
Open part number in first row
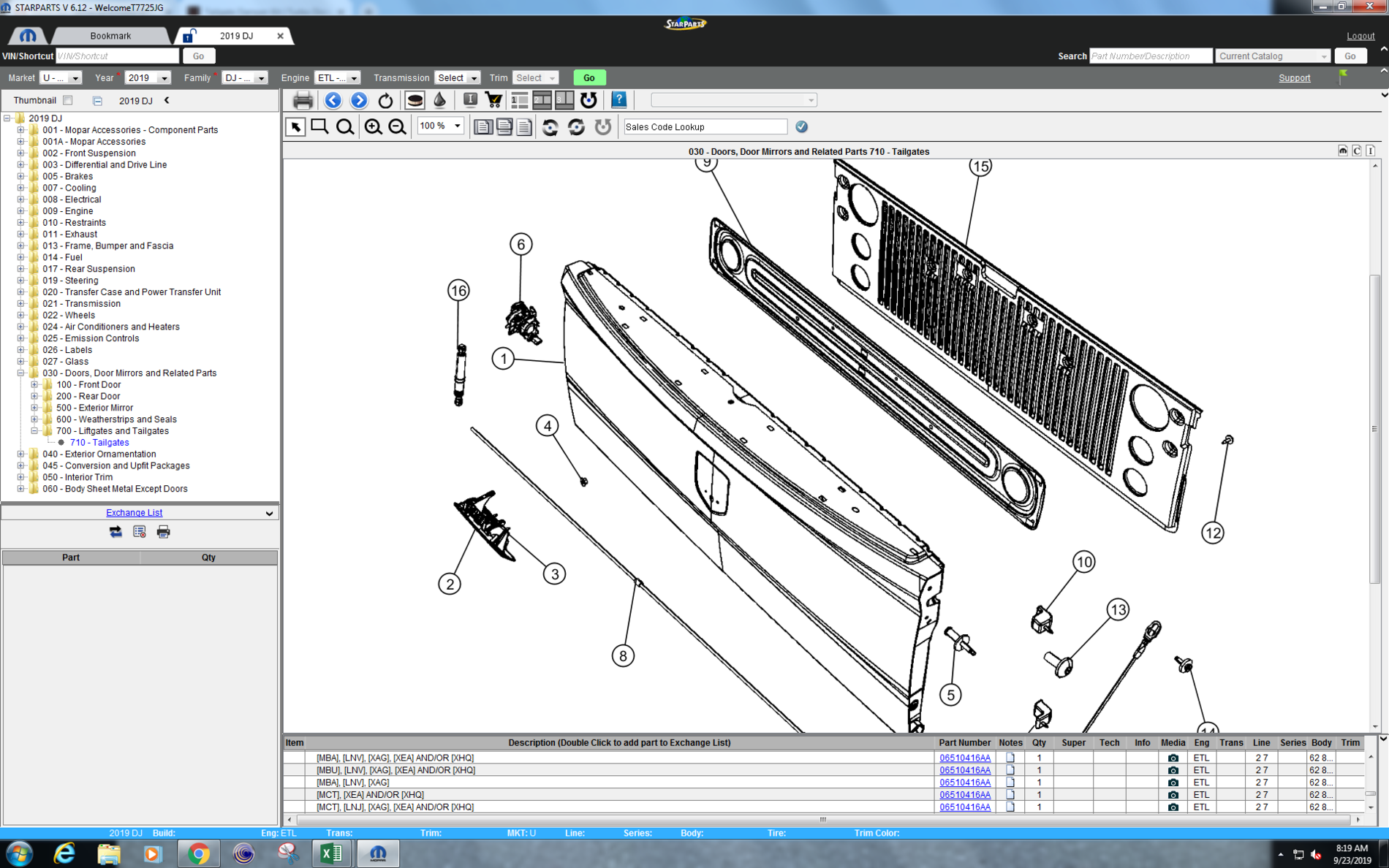click(x=964, y=758)
